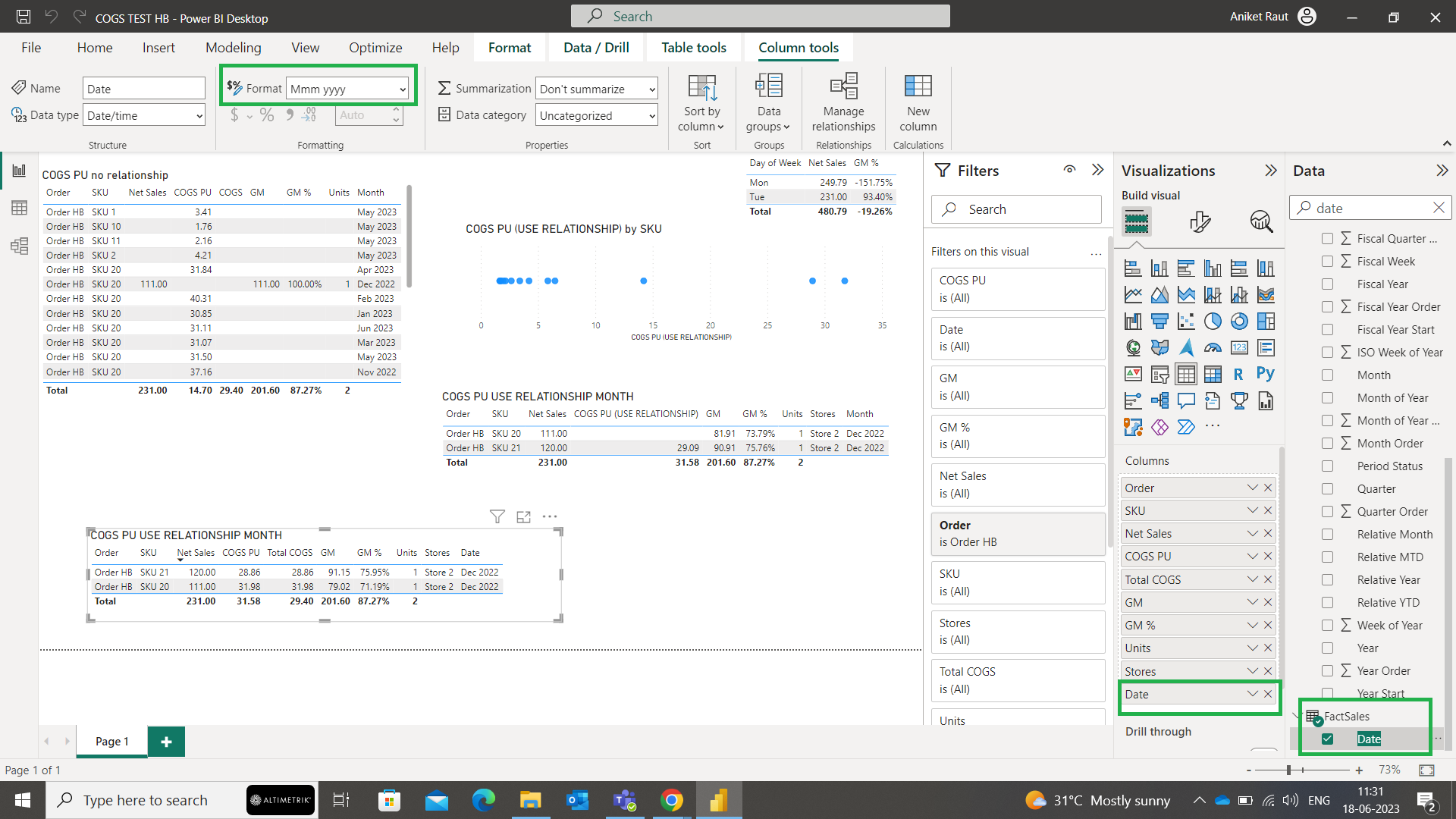This screenshot has height=819, width=1456.
Task: Select the Page 1 tab
Action: click(x=111, y=741)
